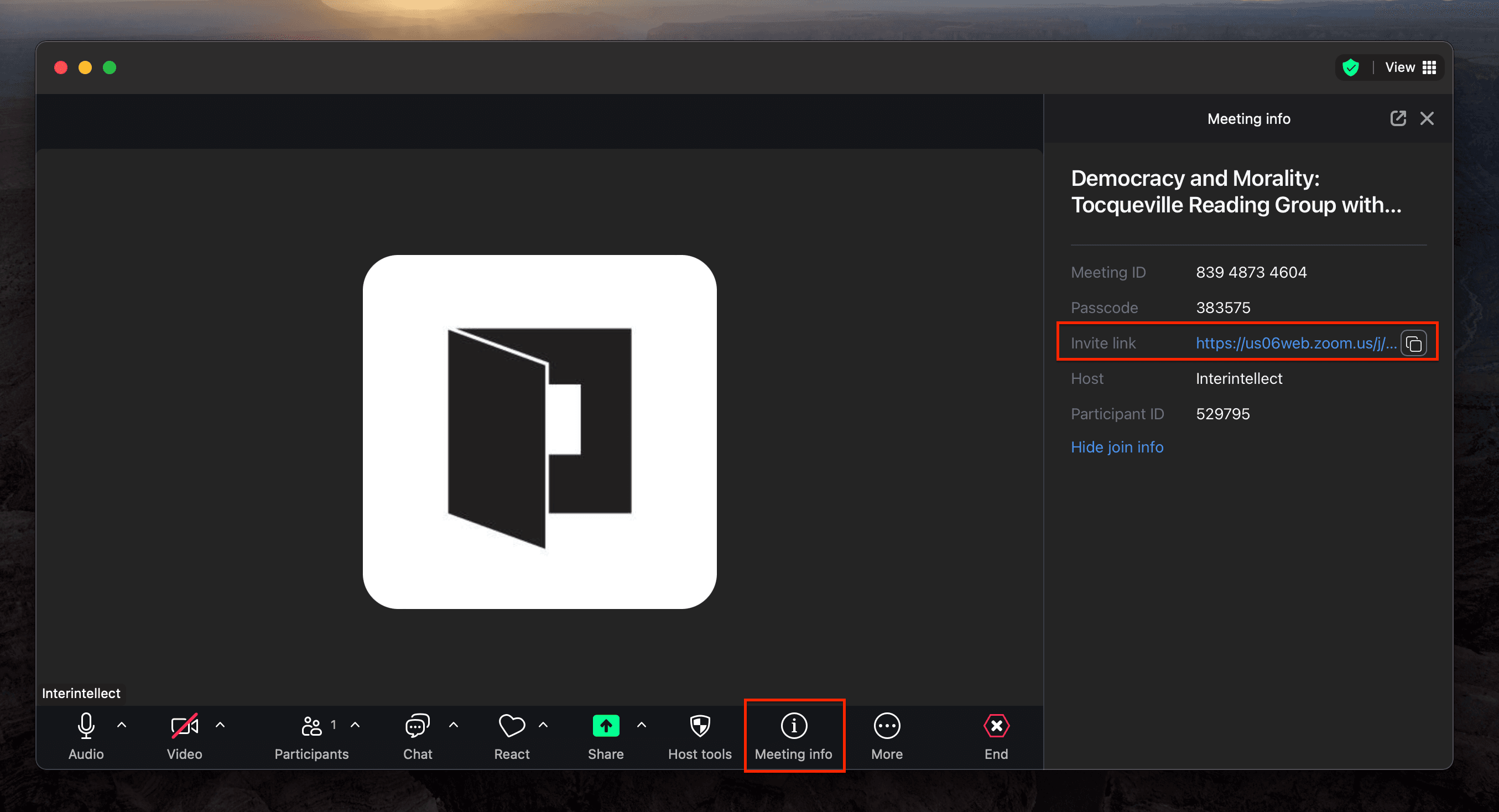This screenshot has height=812, width=1499.
Task: Open the Zoom invite link URL
Action: pos(1296,343)
